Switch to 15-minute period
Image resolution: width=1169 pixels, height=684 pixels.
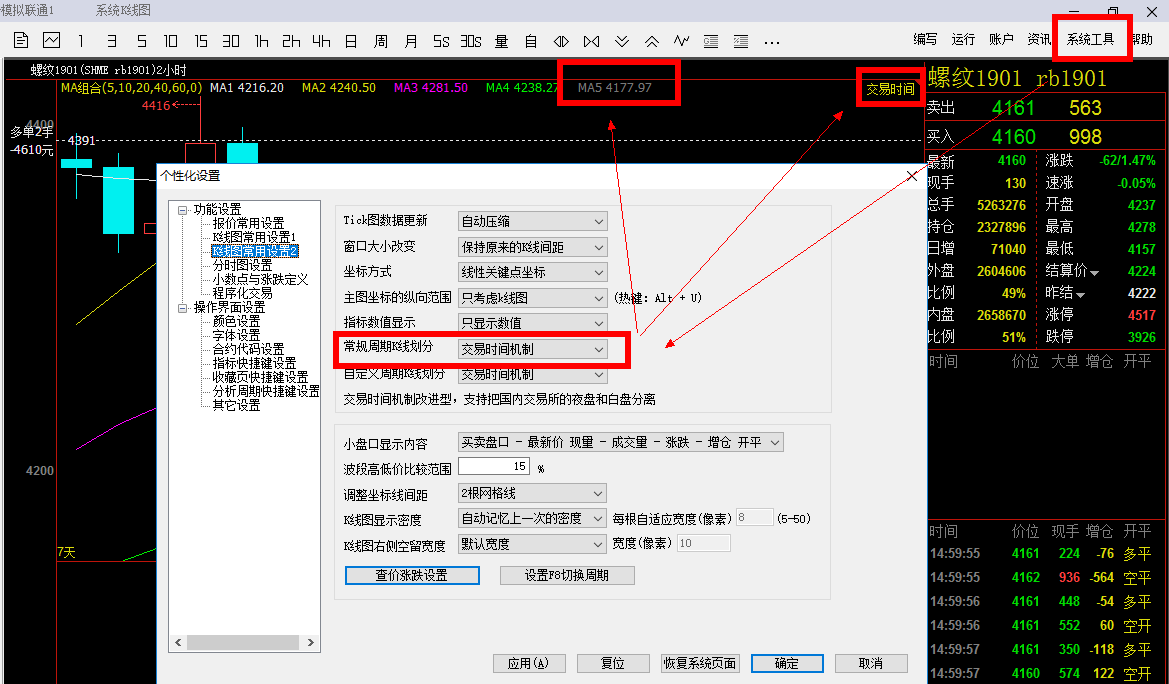tap(201, 41)
